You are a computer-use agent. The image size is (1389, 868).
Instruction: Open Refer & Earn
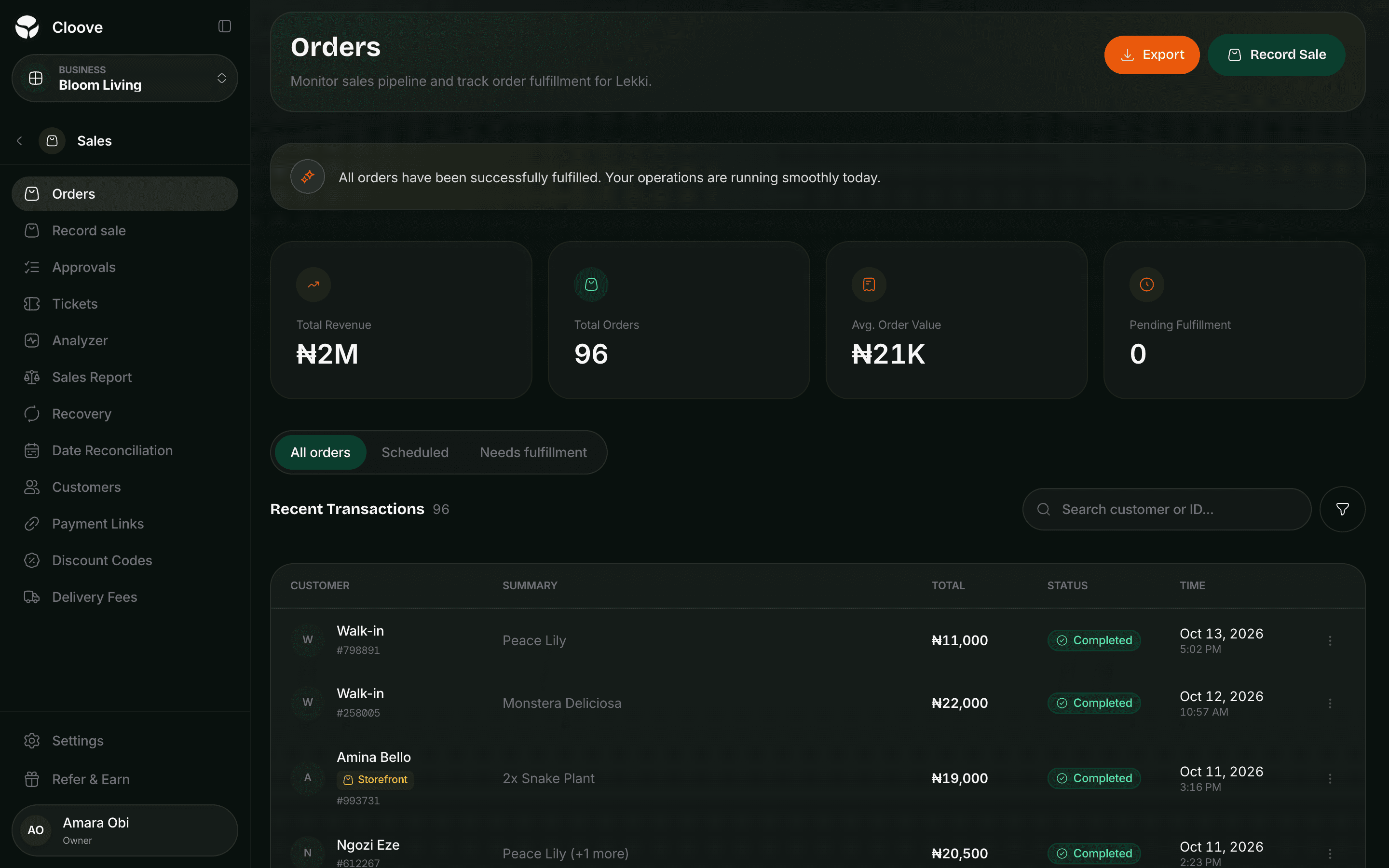124,779
